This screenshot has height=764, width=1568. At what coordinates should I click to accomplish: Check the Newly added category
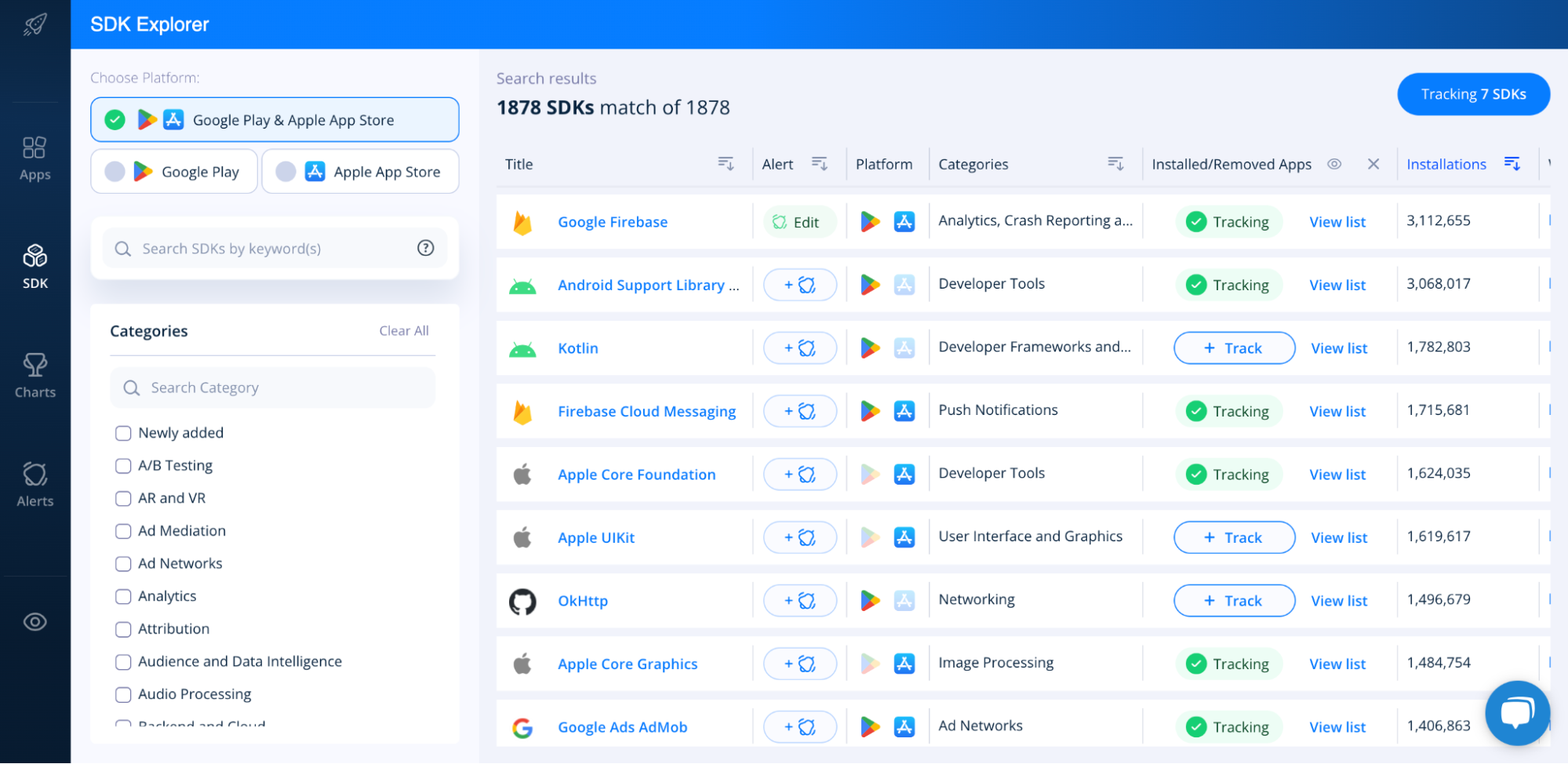(123, 433)
